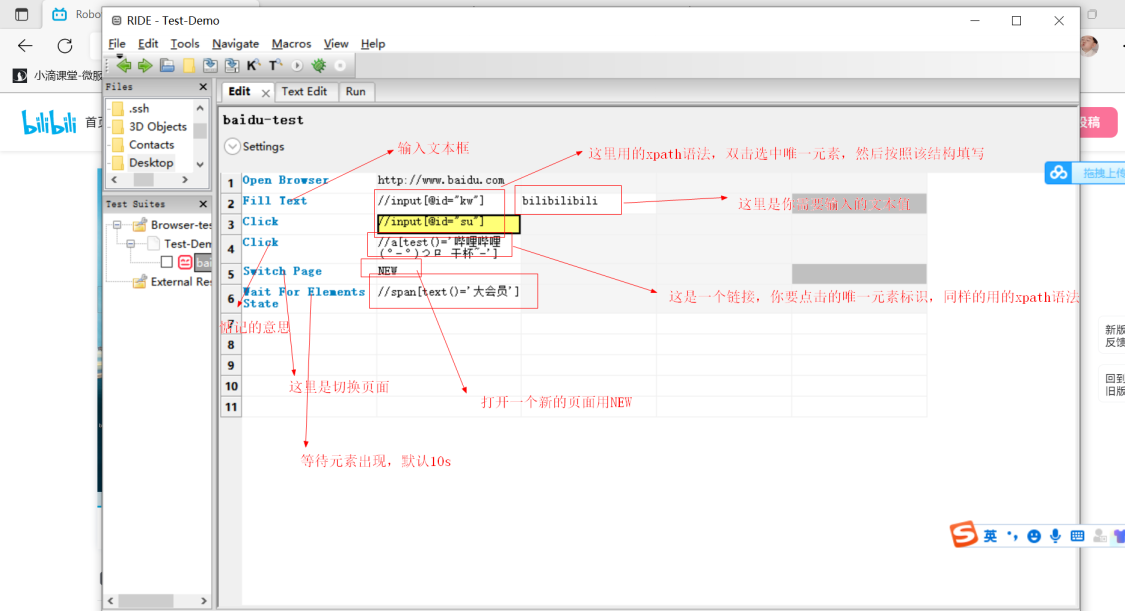The width and height of the screenshot is (1125, 611).
Task: Open the File menu
Action: [x=117, y=44]
